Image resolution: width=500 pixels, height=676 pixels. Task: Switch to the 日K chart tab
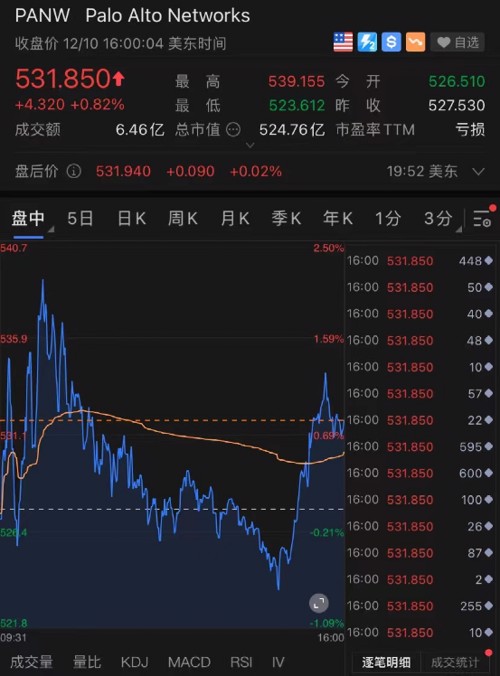tap(132, 219)
